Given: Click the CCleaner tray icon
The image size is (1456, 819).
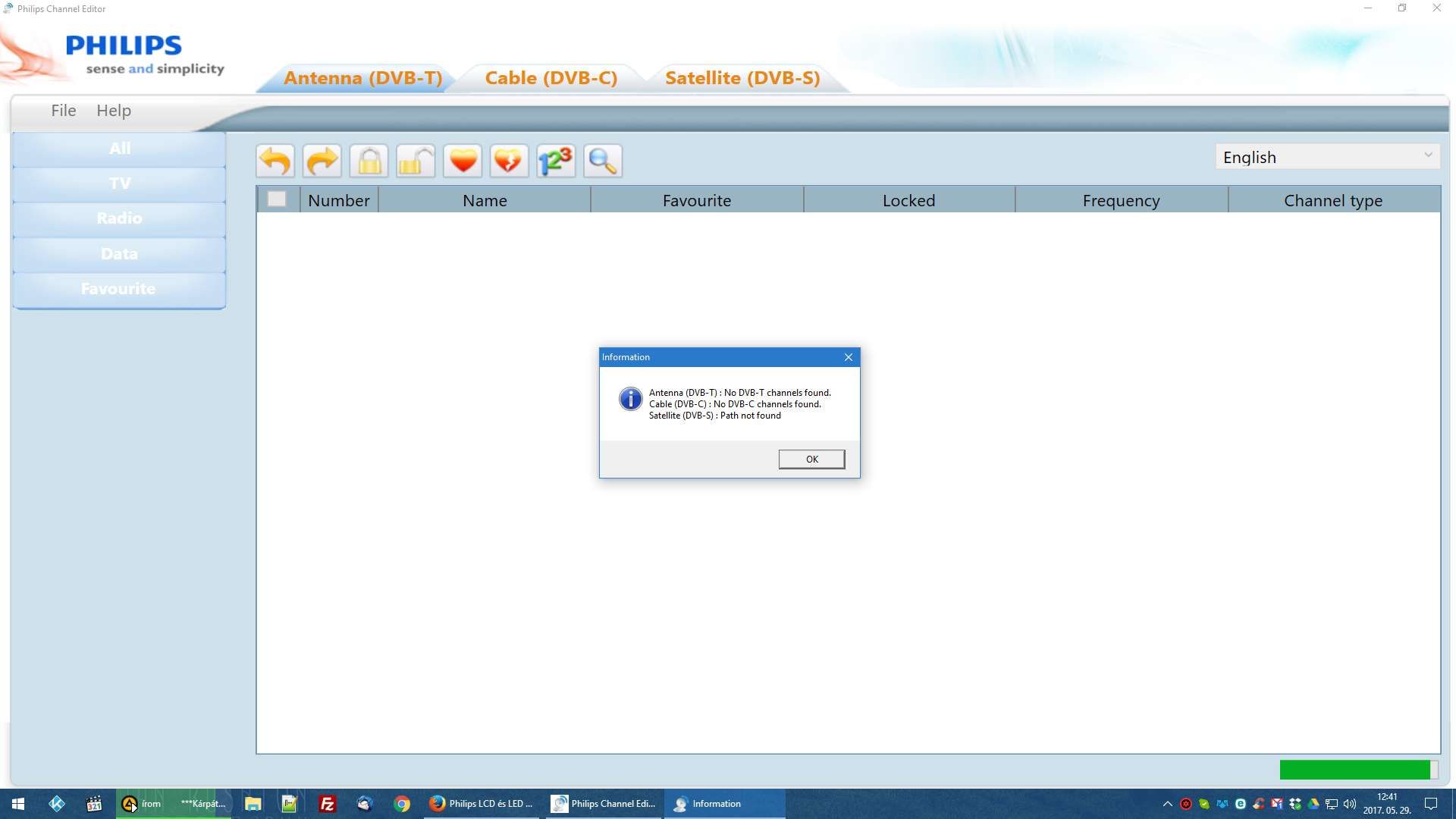Looking at the screenshot, I should point(1259,804).
